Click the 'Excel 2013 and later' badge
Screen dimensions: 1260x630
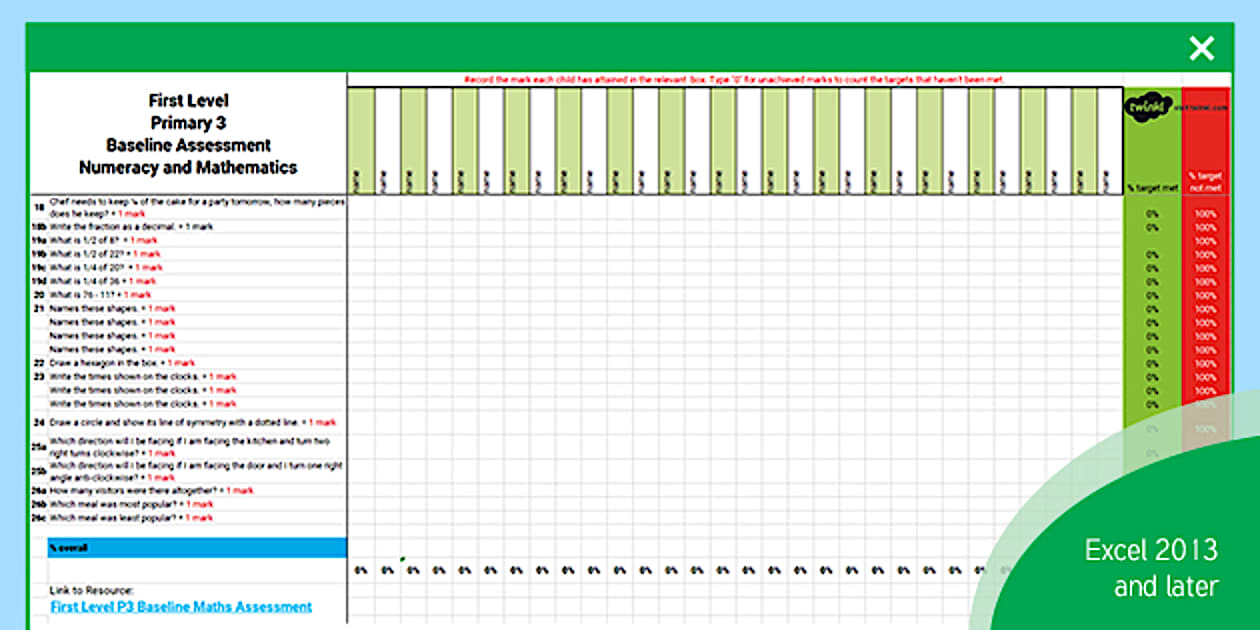point(1150,565)
